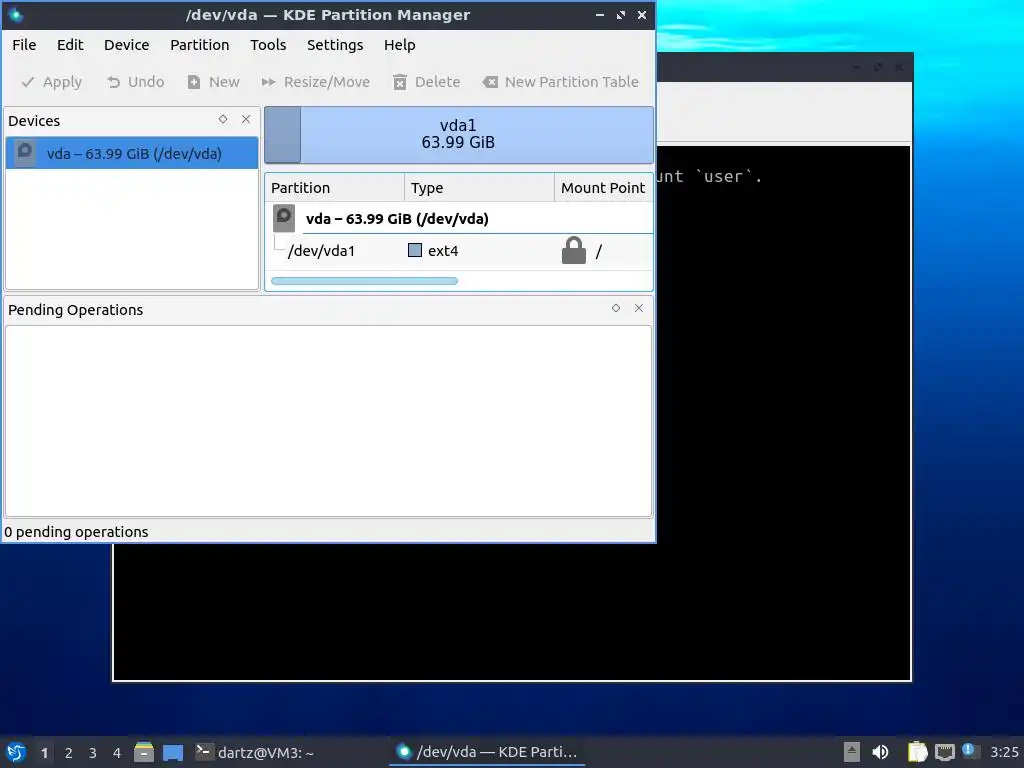Close the KDE Partition Manager window

point(642,15)
